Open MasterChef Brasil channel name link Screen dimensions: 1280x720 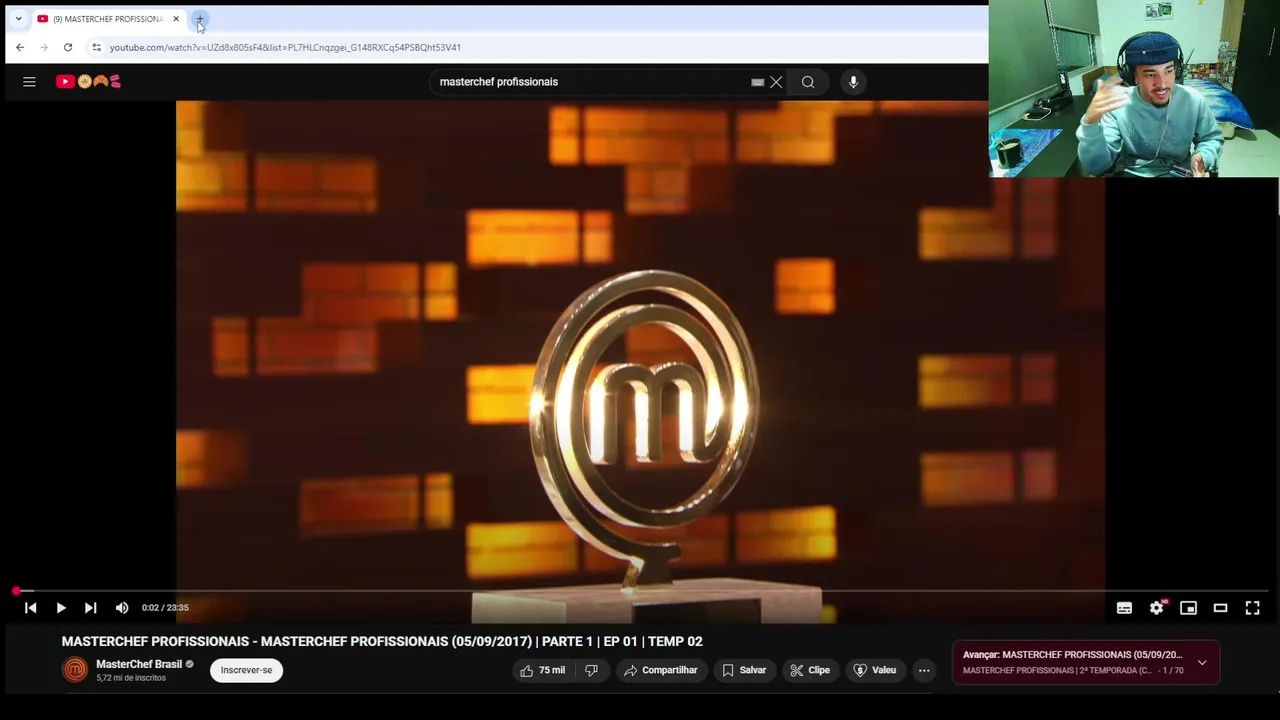[139, 664]
